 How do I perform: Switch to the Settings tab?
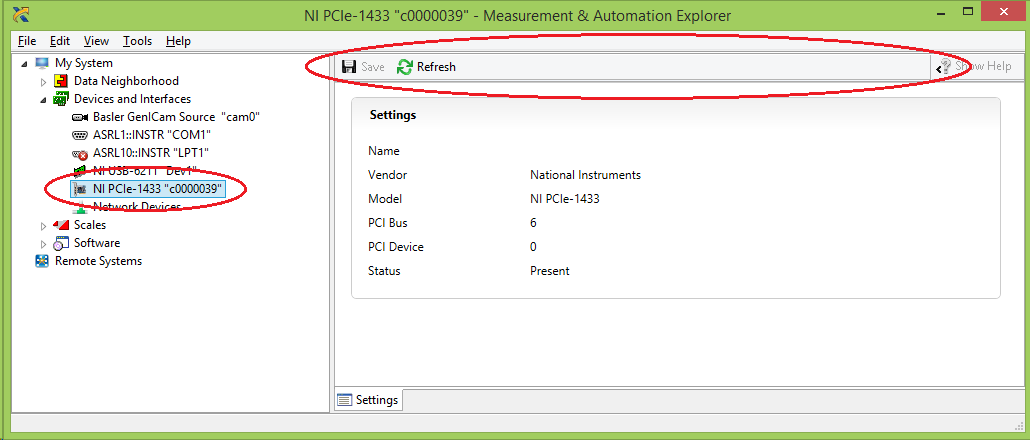click(x=369, y=399)
